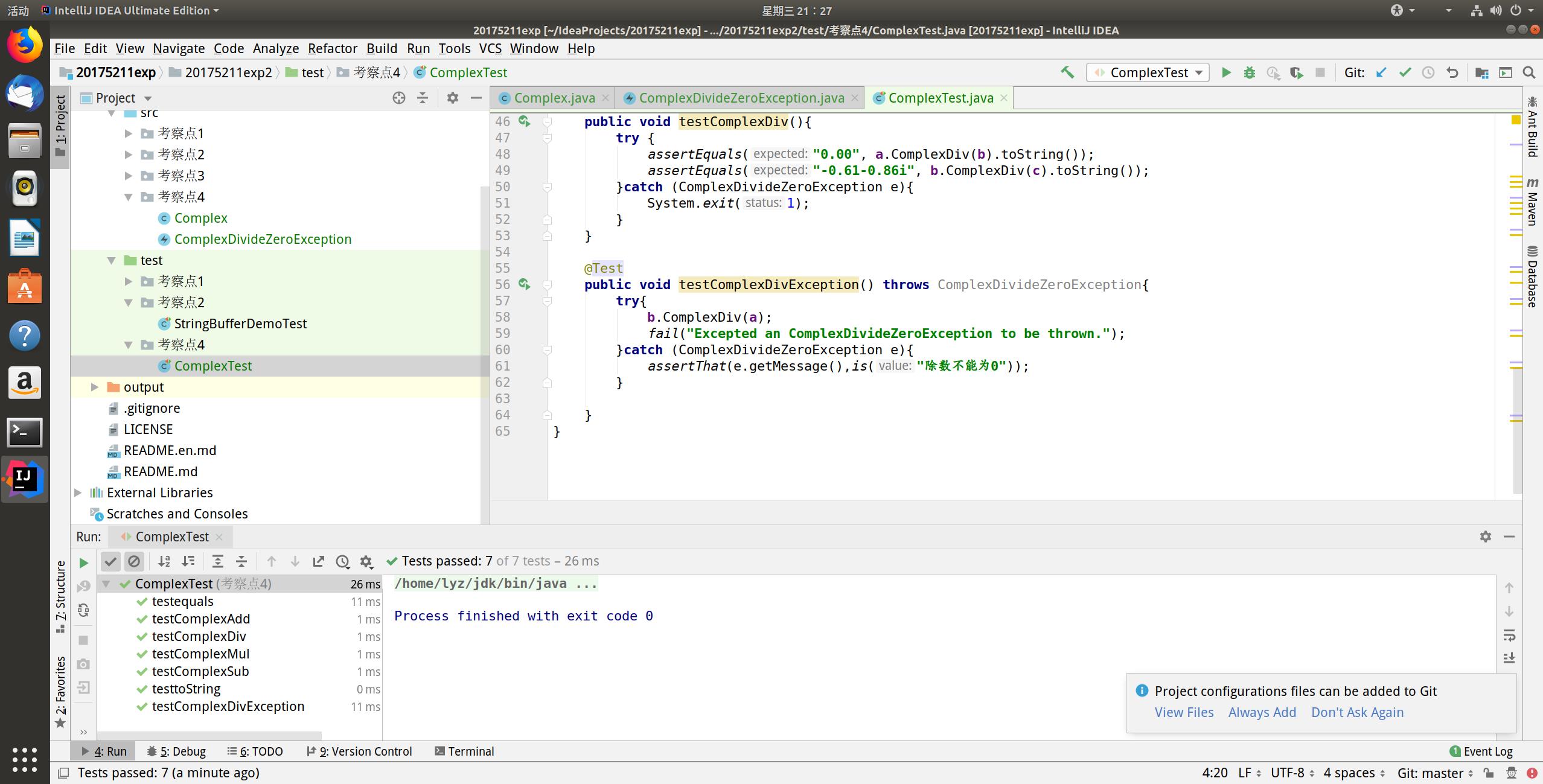Viewport: 1543px width, 784px height.
Task: Click the Git commit checkmark icon
Action: tap(1405, 72)
